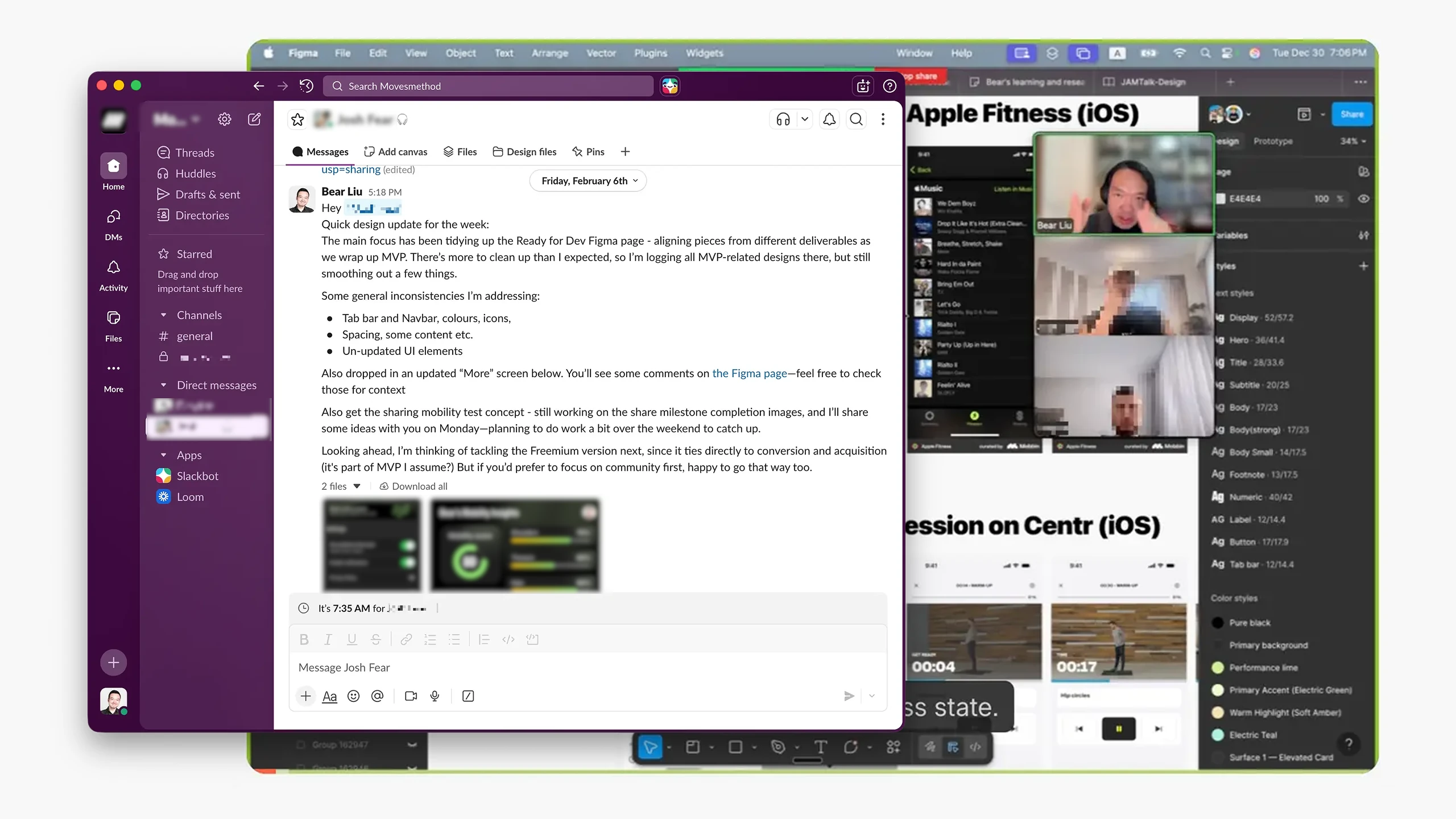Start a huddle with headphones icon
This screenshot has height=819, width=1456.
pyautogui.click(x=783, y=119)
